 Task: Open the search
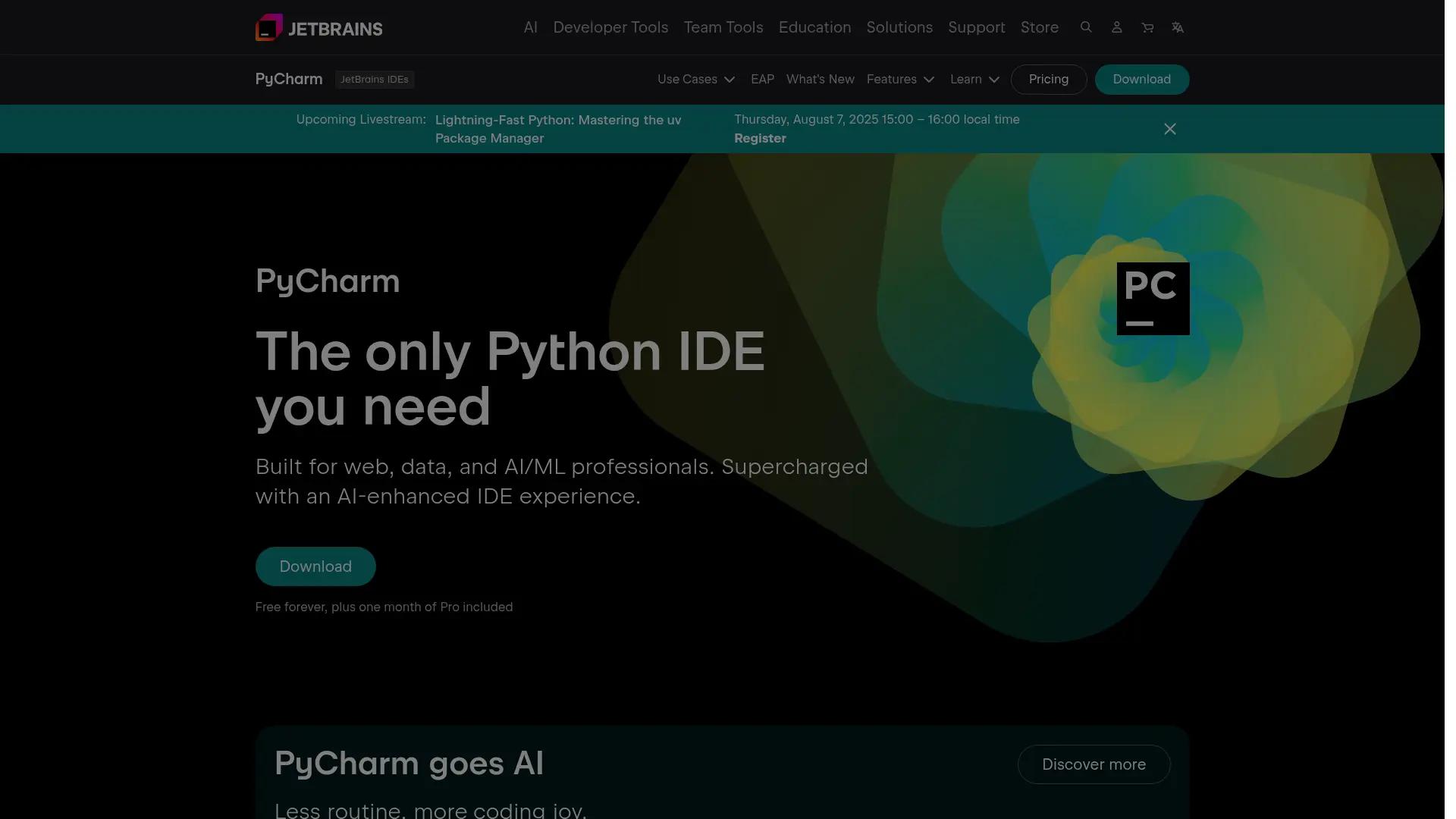(1086, 27)
